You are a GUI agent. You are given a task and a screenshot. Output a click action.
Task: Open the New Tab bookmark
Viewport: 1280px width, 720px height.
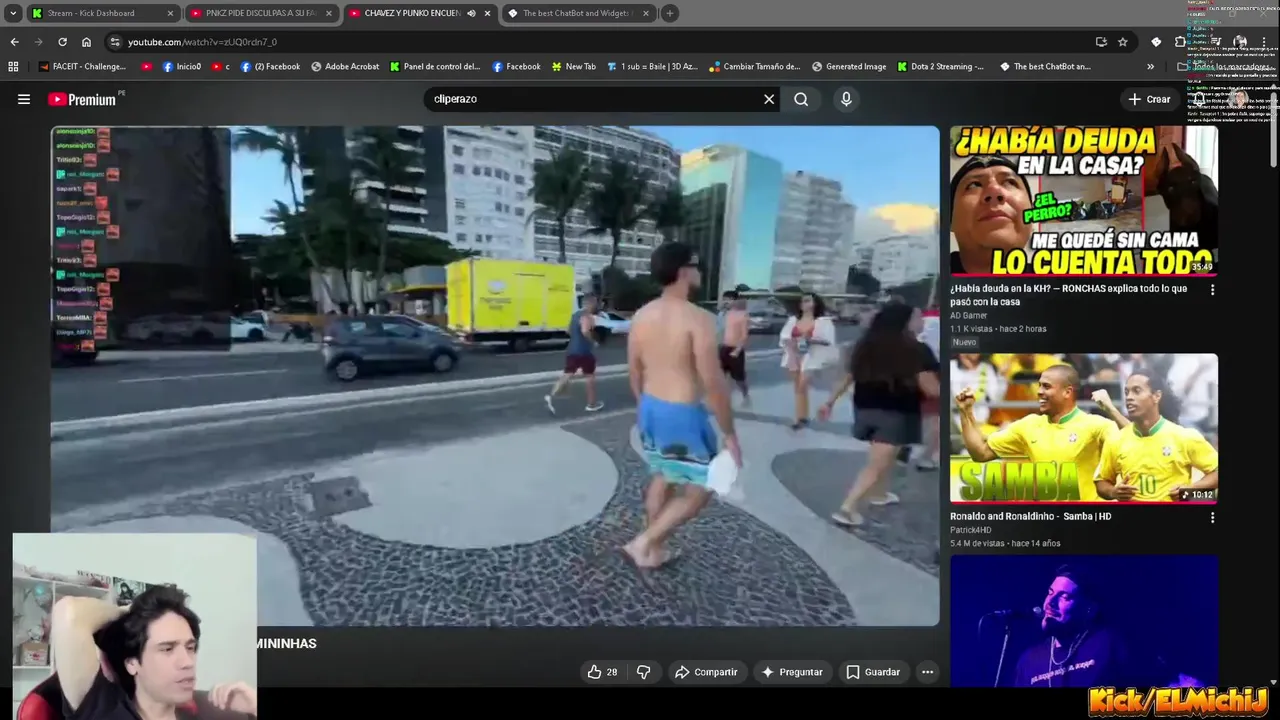coord(572,66)
